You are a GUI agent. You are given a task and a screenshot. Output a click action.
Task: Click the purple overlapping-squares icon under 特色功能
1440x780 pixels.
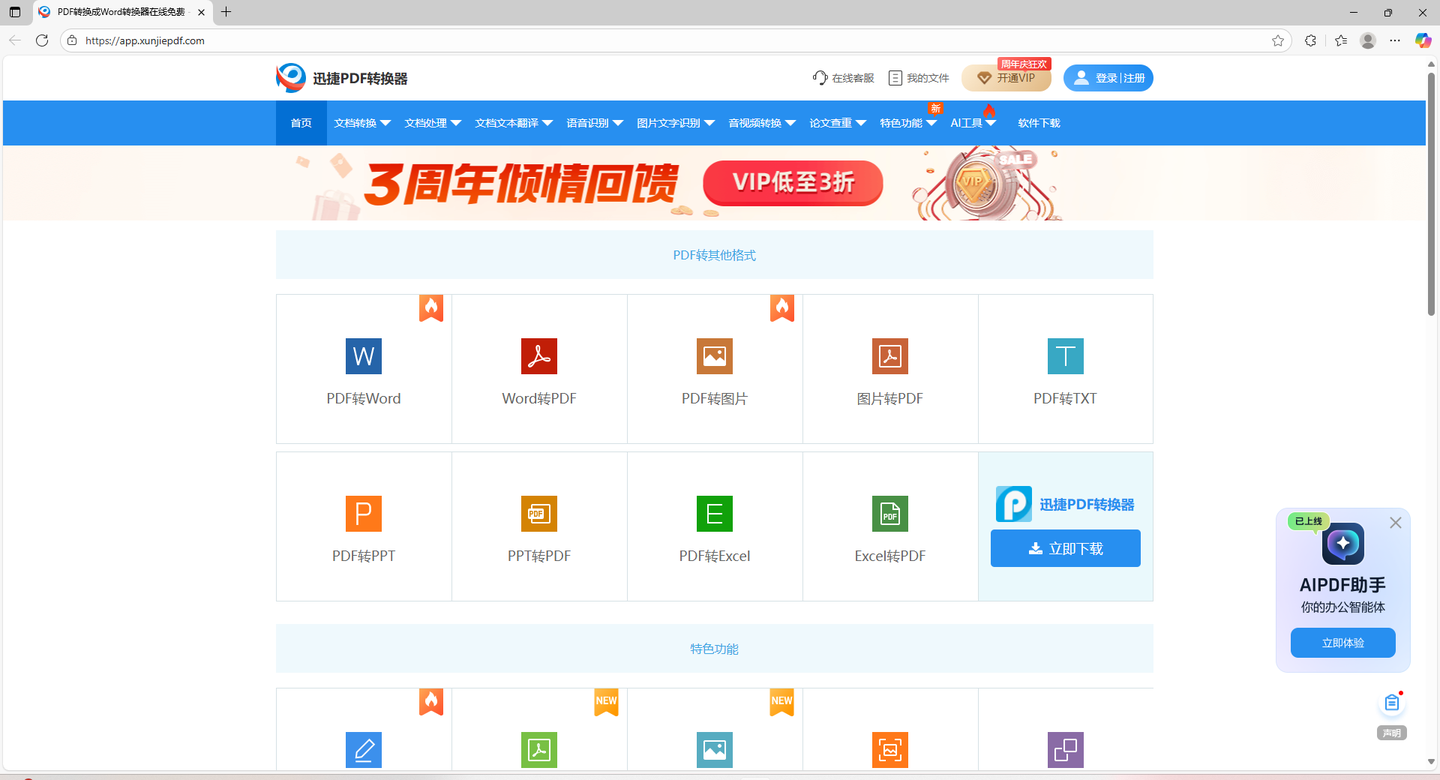[x=1066, y=750]
